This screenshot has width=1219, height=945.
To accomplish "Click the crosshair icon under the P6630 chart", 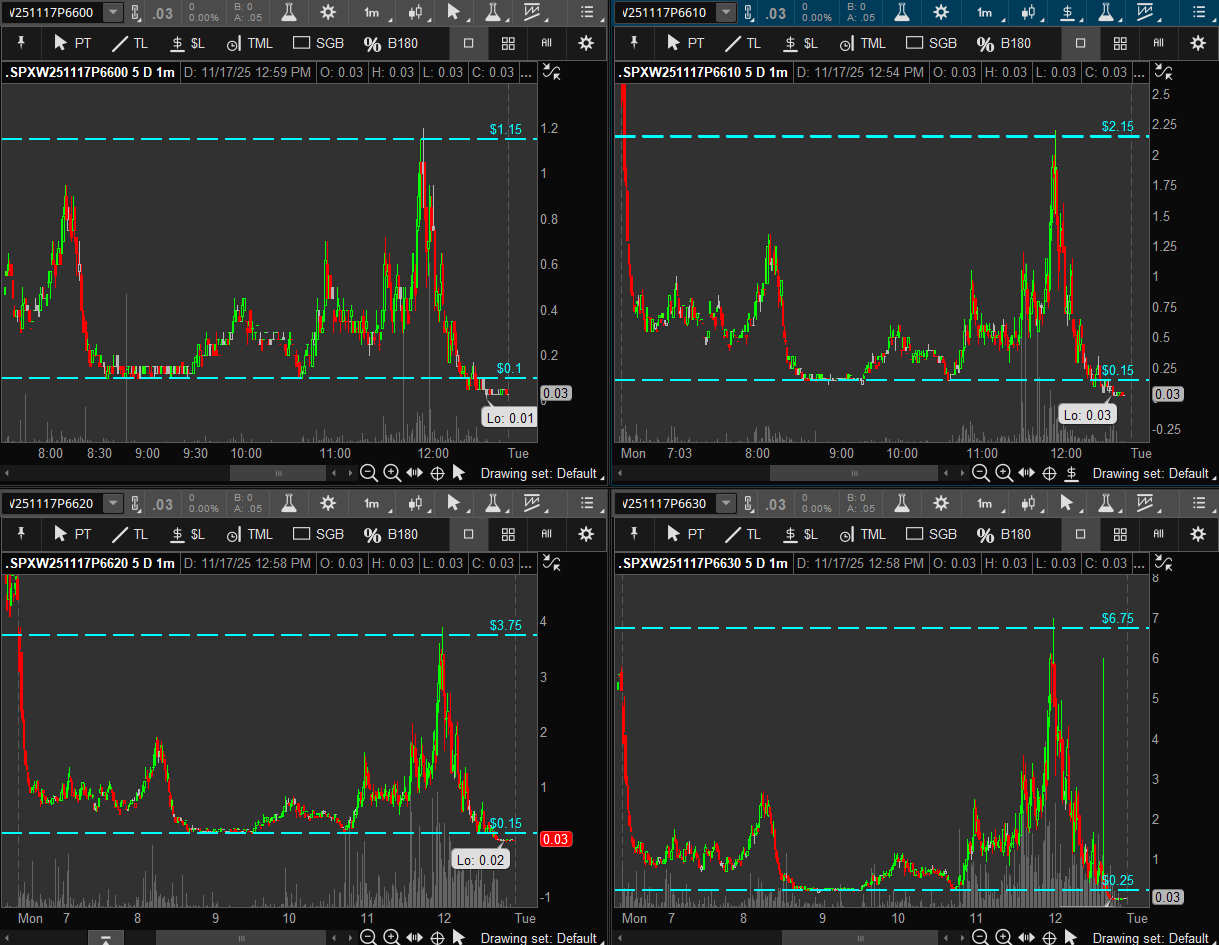I will (x=1047, y=938).
